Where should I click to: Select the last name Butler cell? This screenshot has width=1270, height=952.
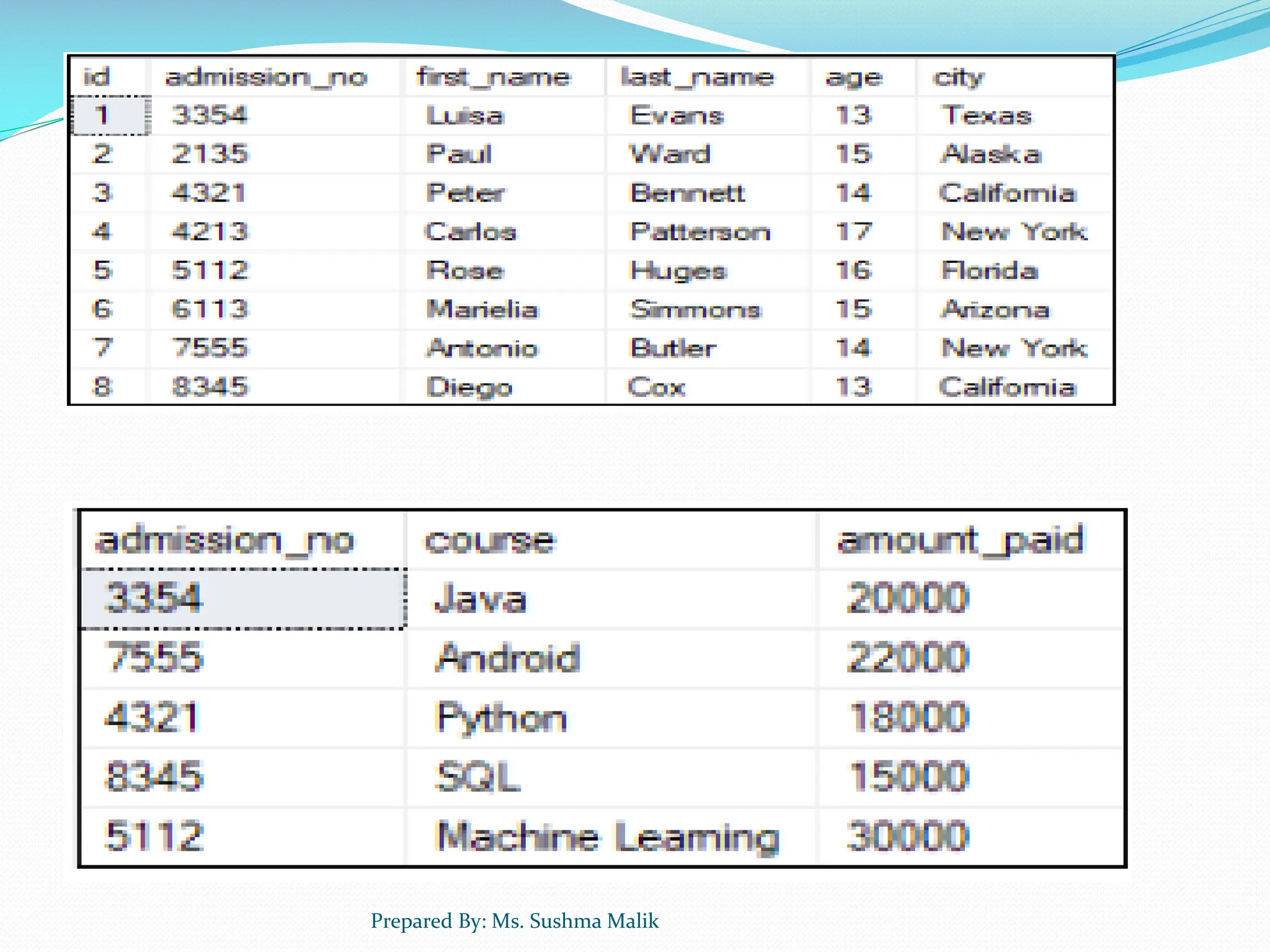pyautogui.click(x=673, y=348)
